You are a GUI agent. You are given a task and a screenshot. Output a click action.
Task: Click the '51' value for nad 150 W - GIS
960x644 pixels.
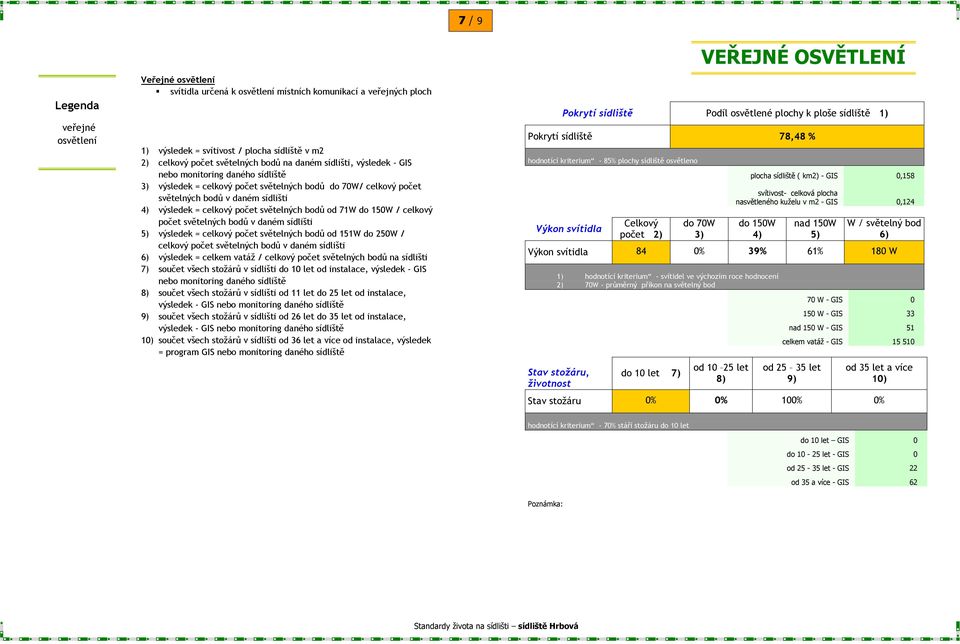910,328
